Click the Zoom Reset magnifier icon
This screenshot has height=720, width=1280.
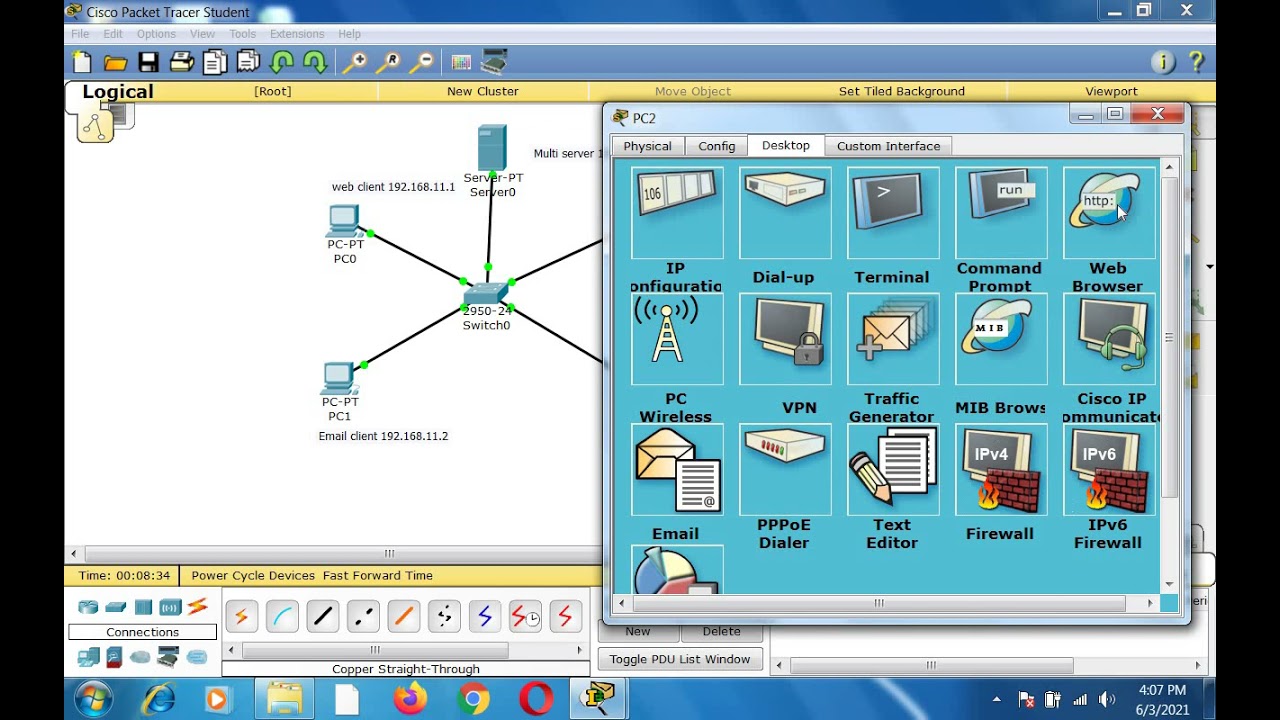click(x=388, y=62)
